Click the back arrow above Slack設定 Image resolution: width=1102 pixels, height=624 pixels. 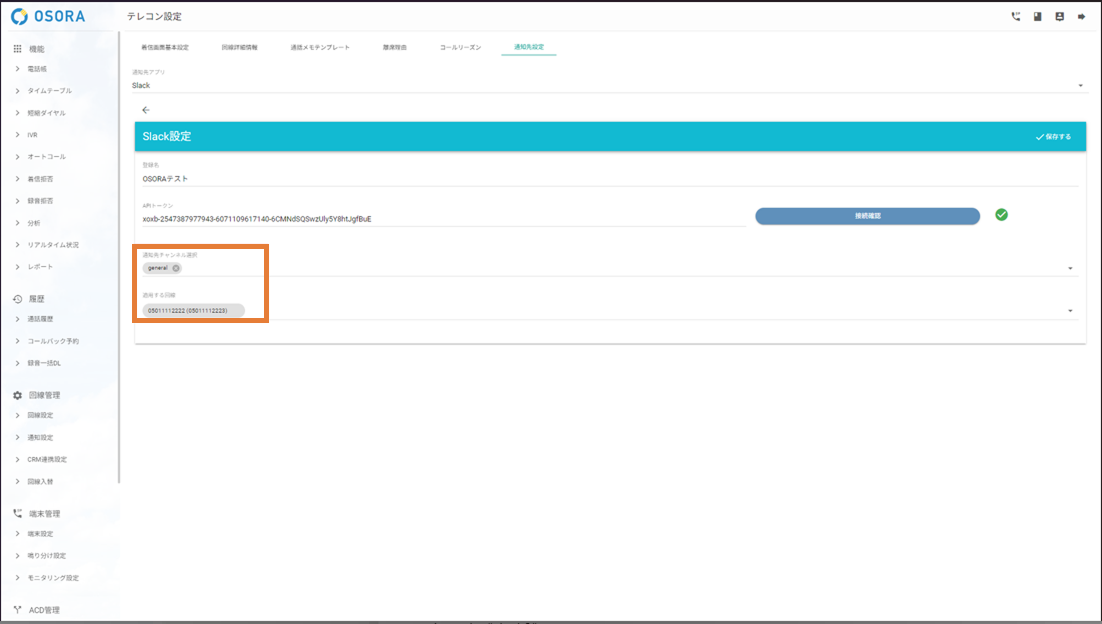click(146, 110)
